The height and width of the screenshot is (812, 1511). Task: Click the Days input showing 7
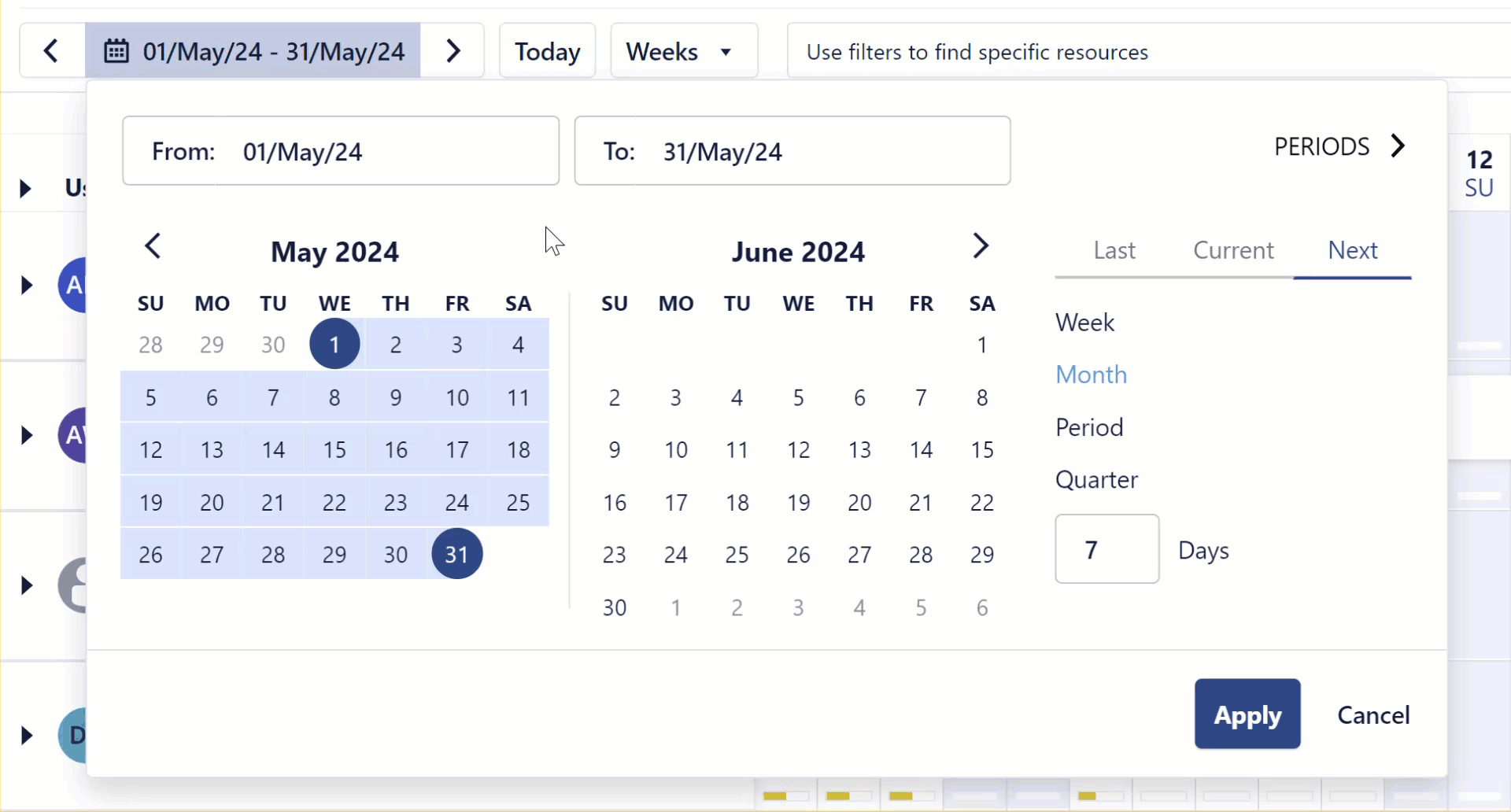click(1106, 548)
